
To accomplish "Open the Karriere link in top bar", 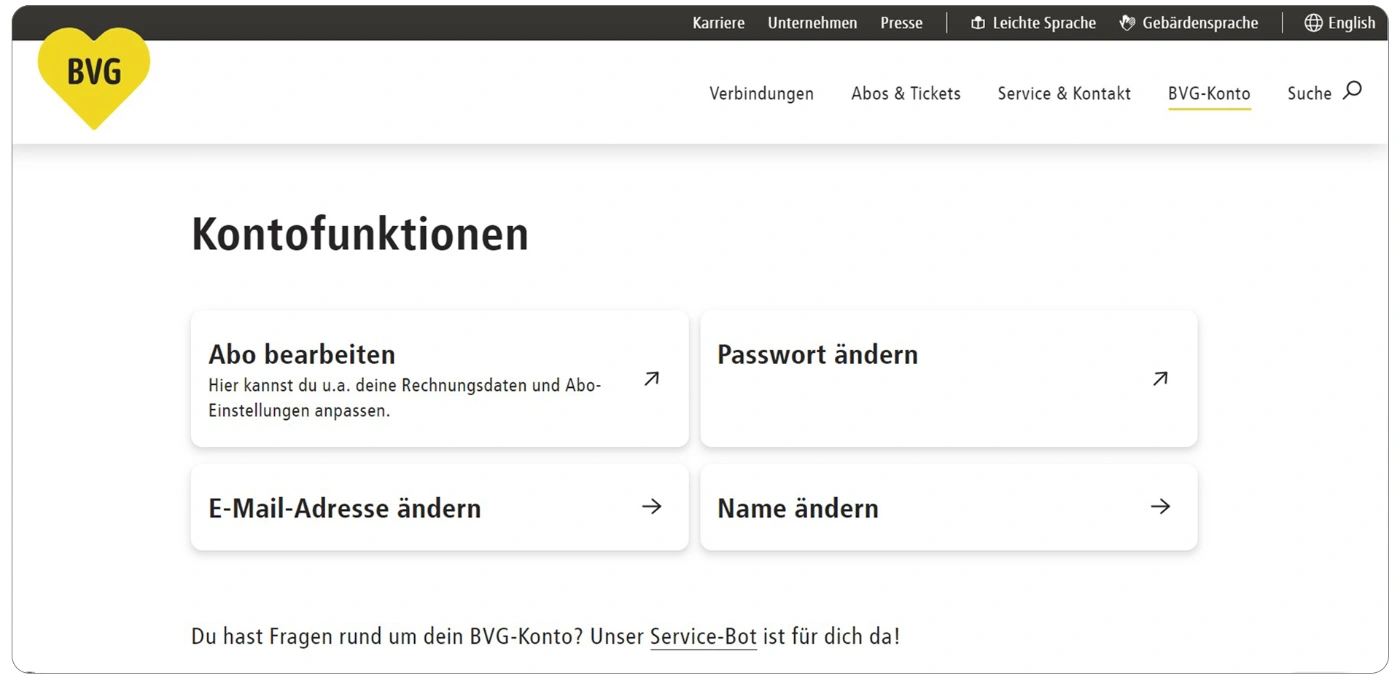I will coord(718,23).
